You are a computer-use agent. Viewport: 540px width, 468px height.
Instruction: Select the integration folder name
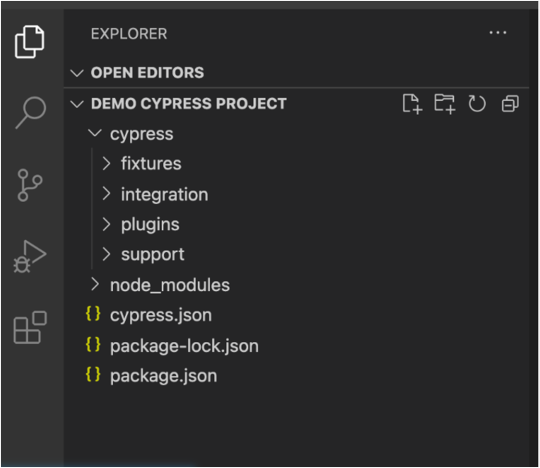pos(165,195)
